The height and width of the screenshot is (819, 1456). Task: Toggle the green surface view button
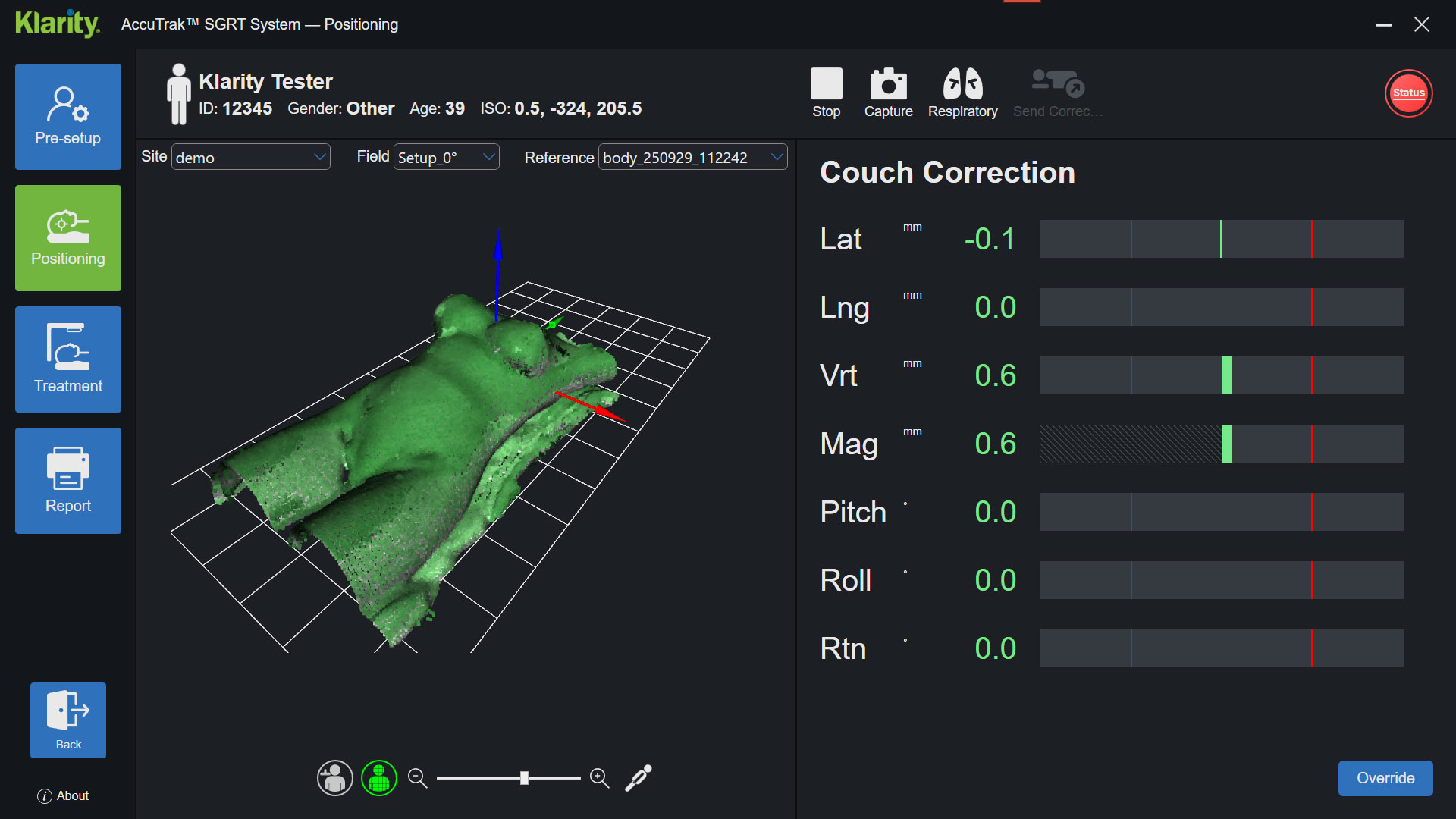coord(379,778)
